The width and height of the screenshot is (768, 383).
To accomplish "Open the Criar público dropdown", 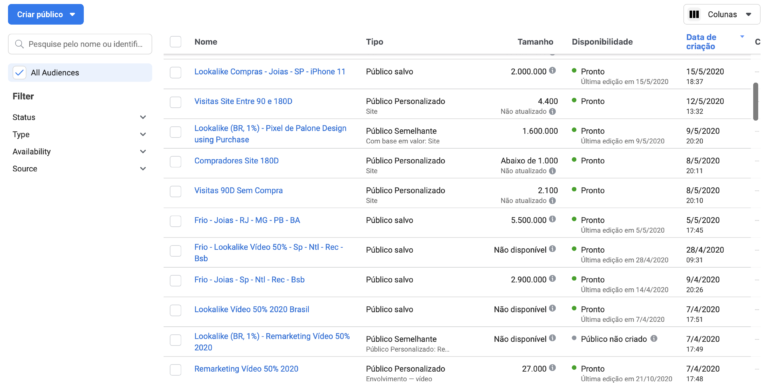I will coord(46,14).
